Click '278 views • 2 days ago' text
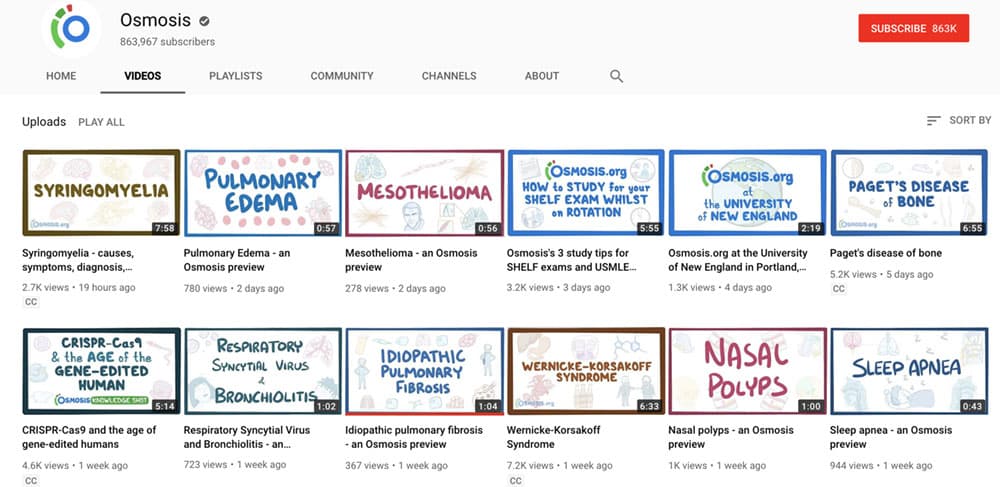1000x487 pixels. (395, 288)
